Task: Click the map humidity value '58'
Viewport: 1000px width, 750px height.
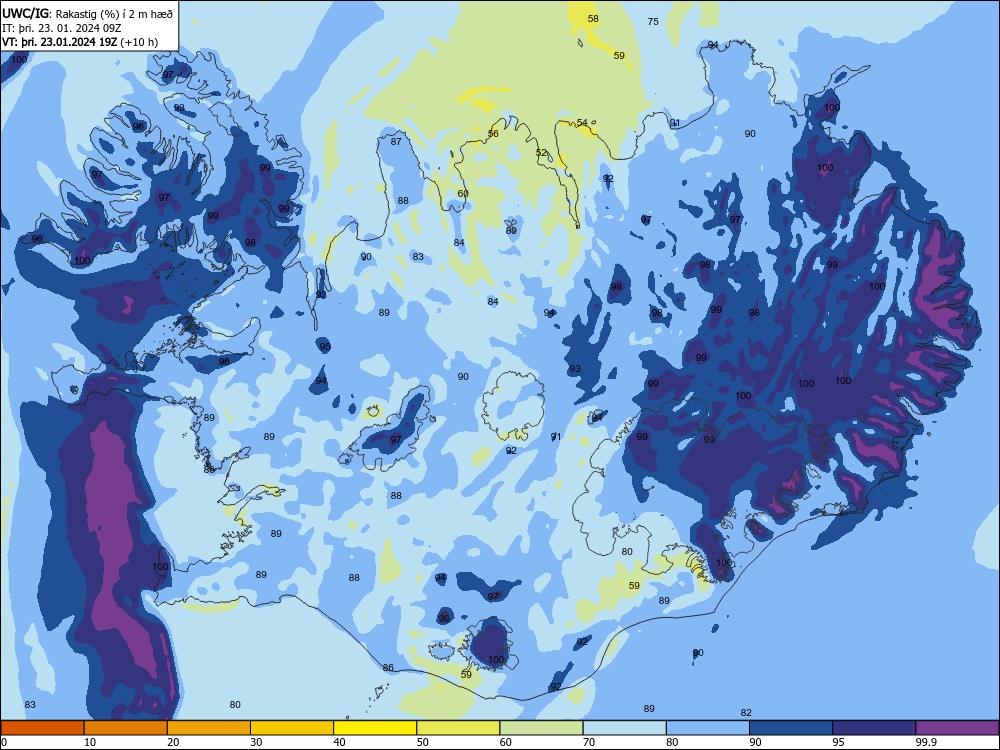Action: (593, 18)
